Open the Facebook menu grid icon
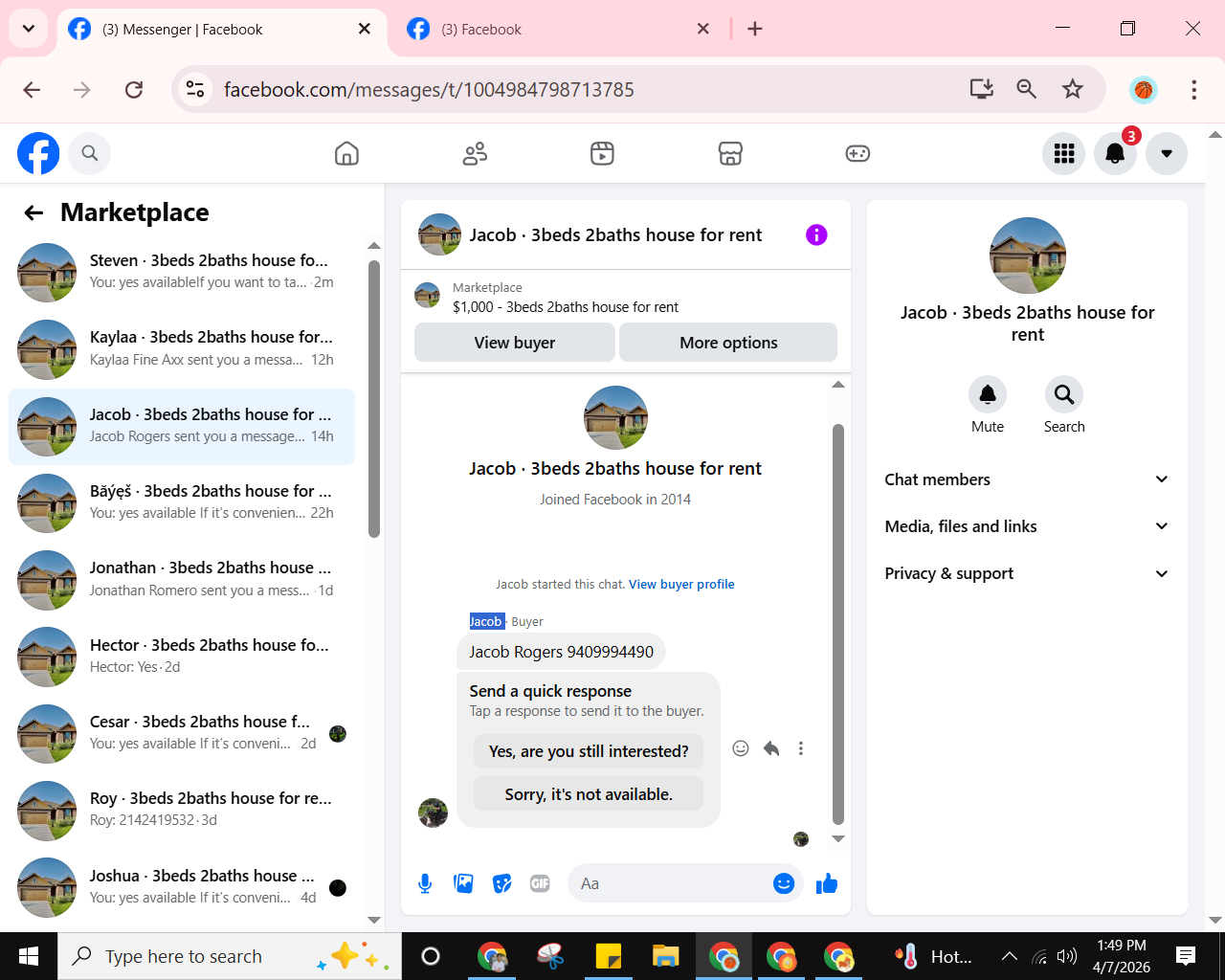 pyautogui.click(x=1063, y=153)
